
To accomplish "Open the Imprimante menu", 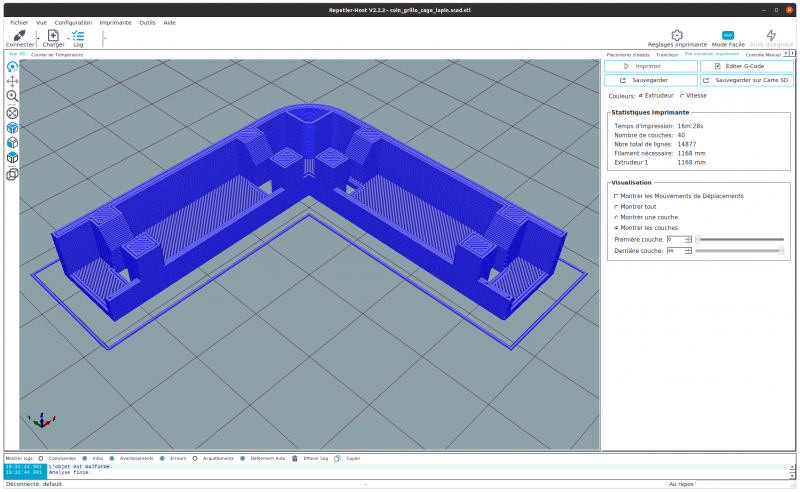I will coord(115,22).
